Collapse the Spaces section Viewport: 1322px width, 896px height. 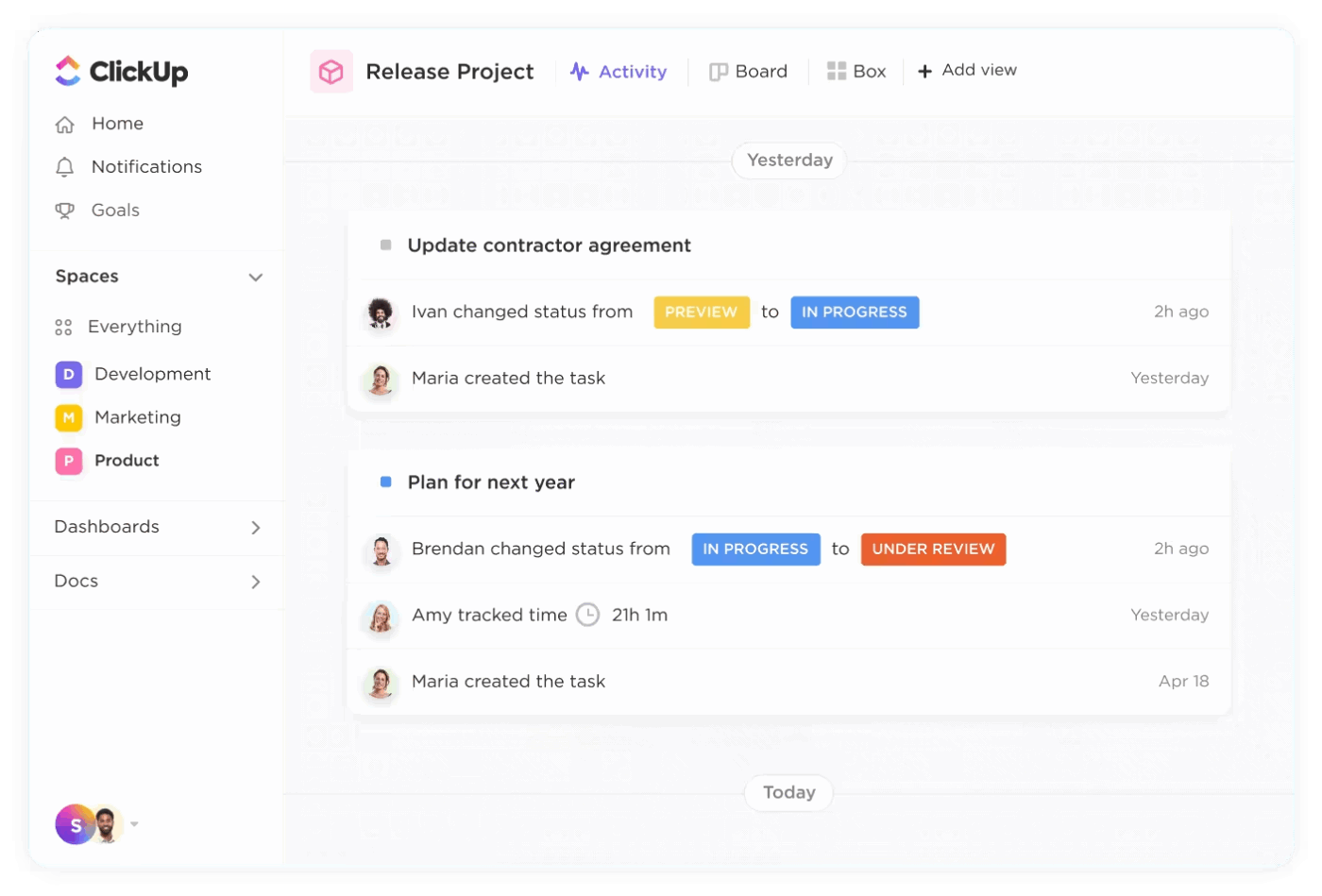pos(255,277)
